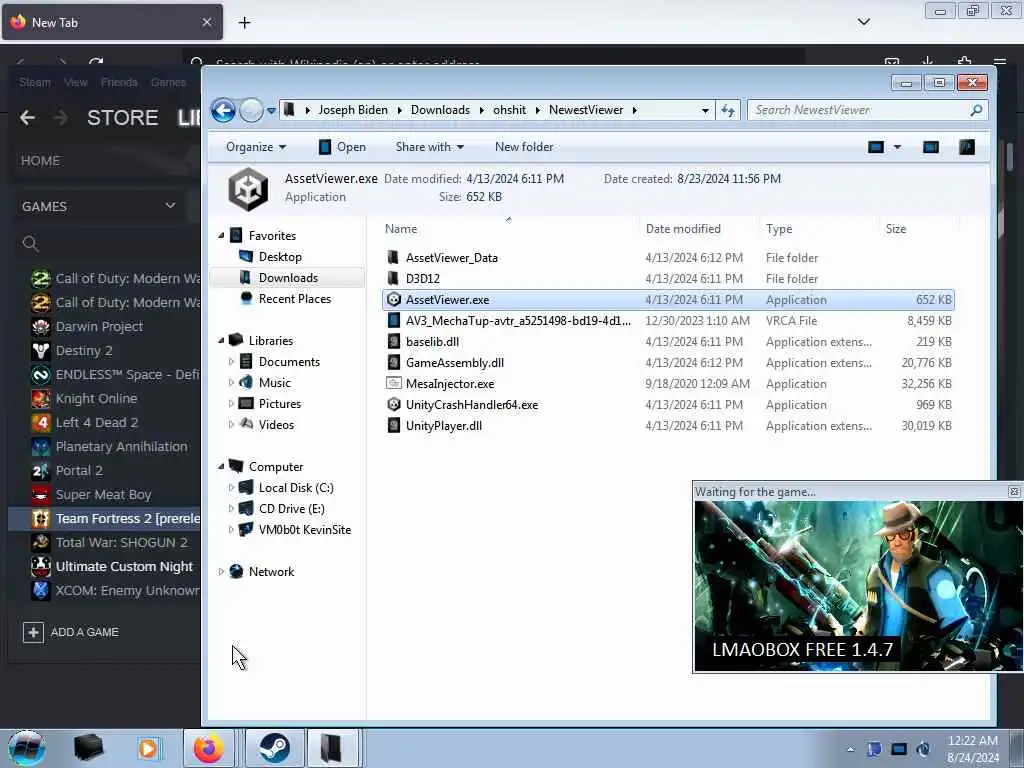Expand Local Disk (C:) node
The image size is (1024, 768).
click(231, 488)
